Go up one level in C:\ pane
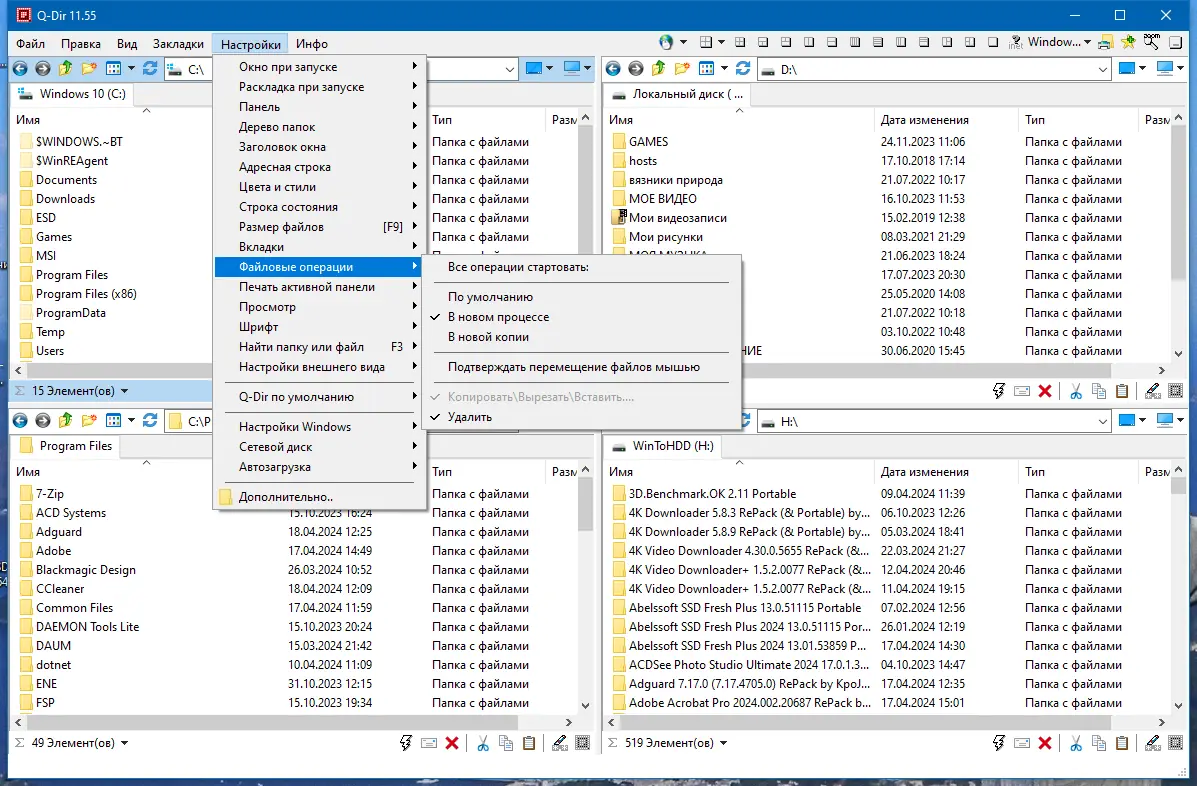1197x786 pixels. 66,69
